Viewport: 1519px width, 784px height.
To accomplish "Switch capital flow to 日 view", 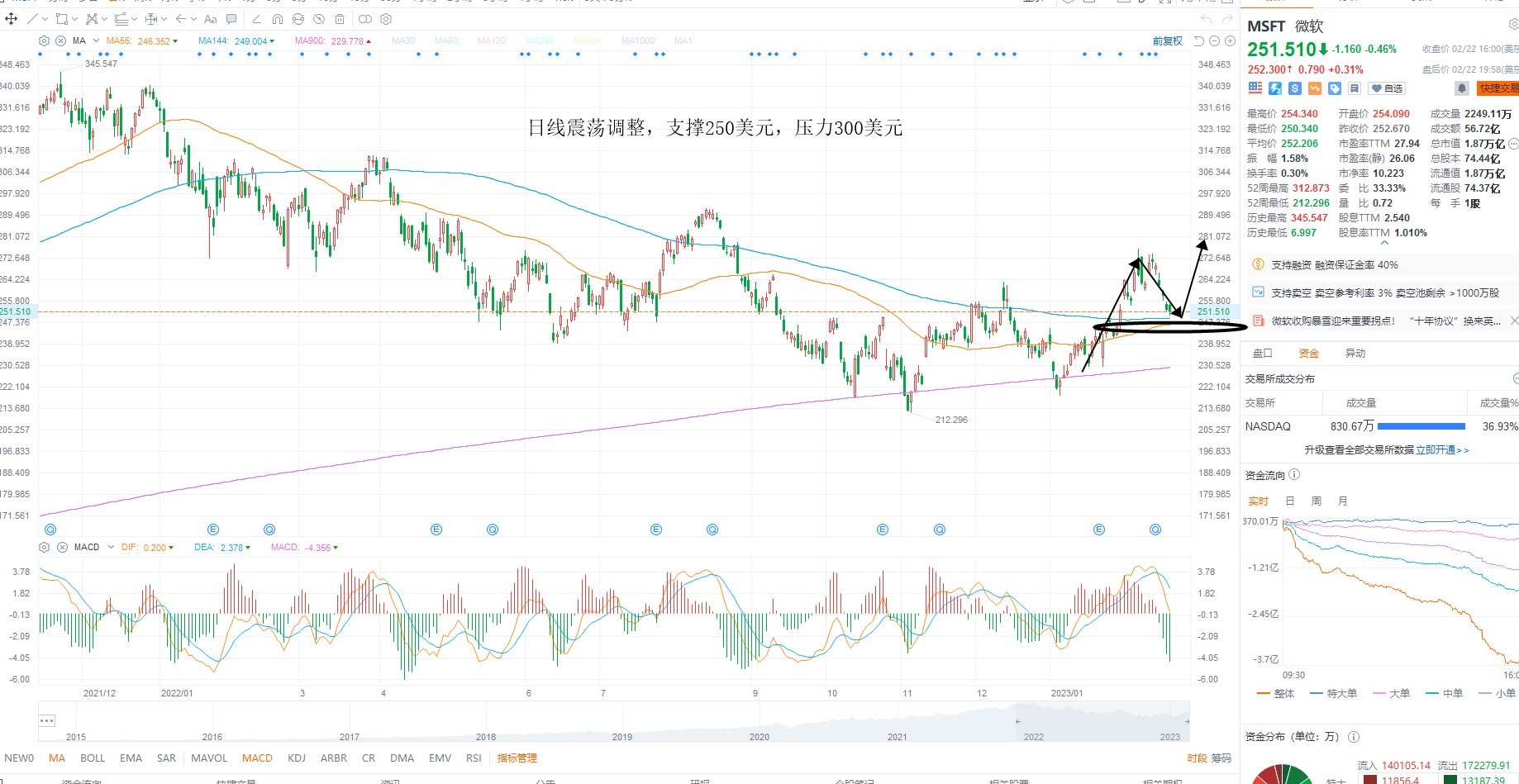I will [x=1290, y=501].
